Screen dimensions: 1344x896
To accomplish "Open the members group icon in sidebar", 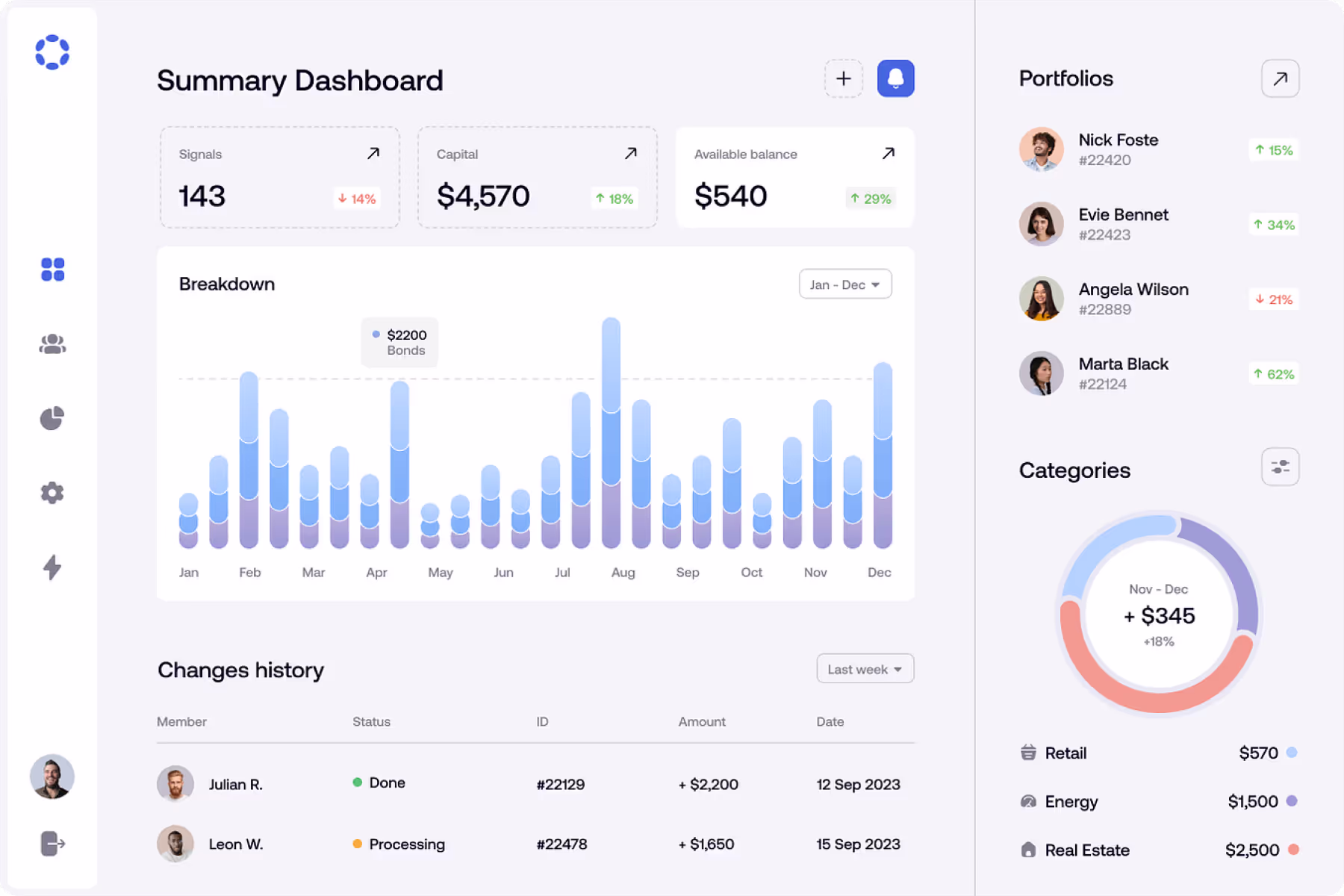I will (x=52, y=343).
